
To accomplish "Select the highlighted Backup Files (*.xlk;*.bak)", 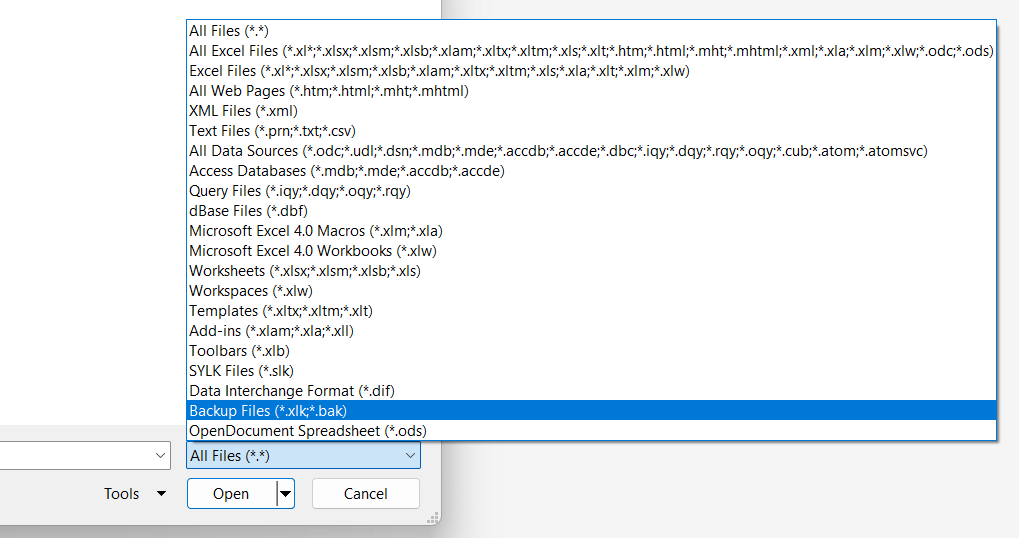I will coord(591,411).
